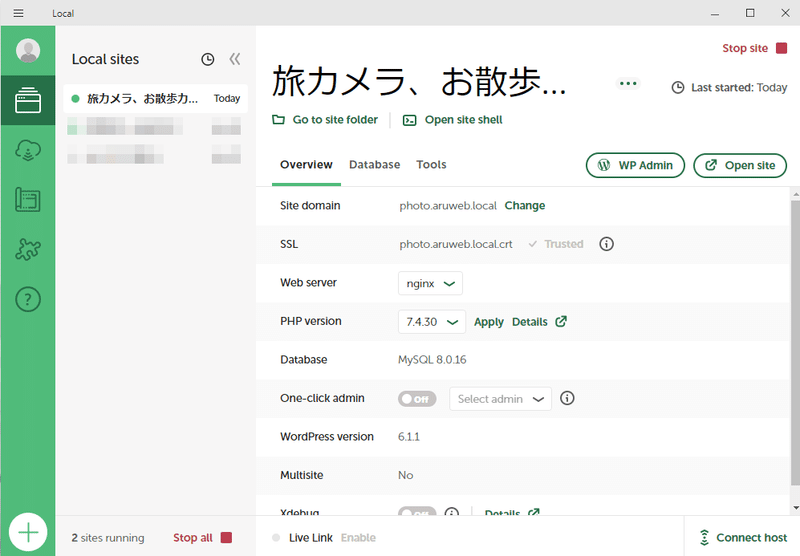Click One-click admin info icon
800x556 pixels.
coord(567,398)
